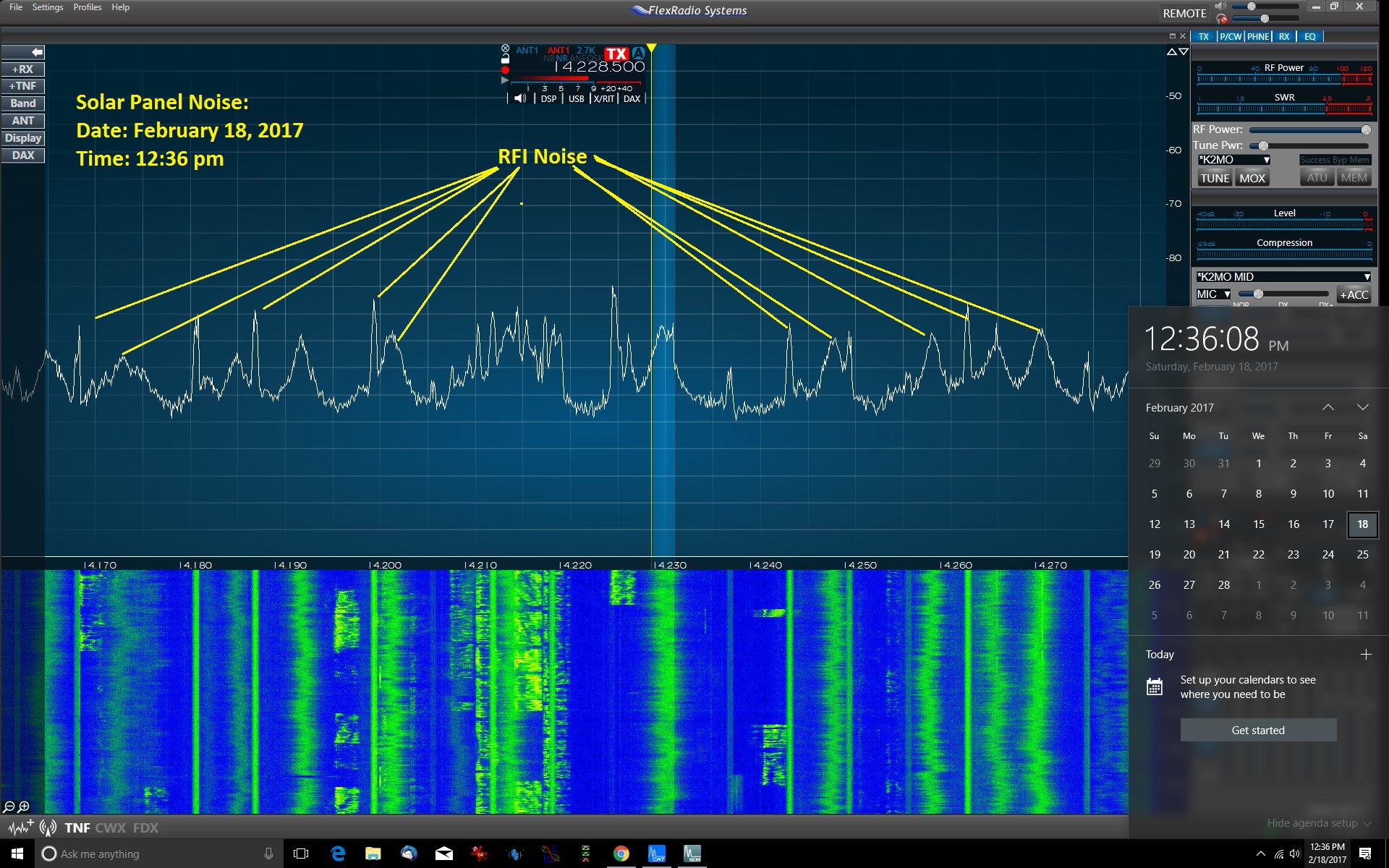Viewport: 1389px width, 868px height.
Task: Open the MIC input source dropdown
Action: click(x=1213, y=294)
